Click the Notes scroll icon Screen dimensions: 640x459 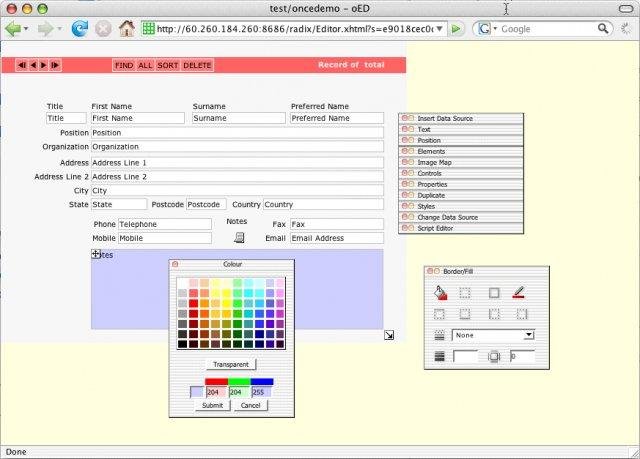(x=239, y=237)
